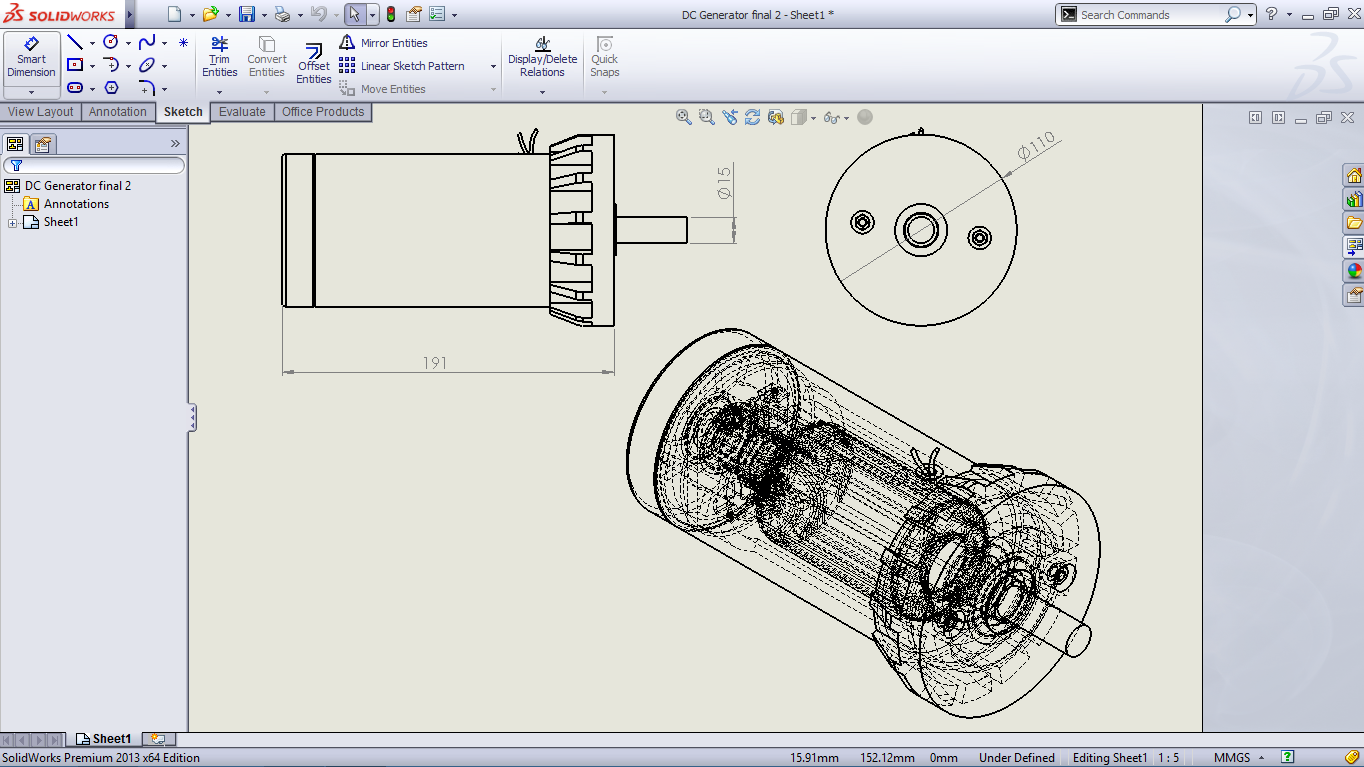The height and width of the screenshot is (767, 1364).
Task: Choose the Spline sketch tool
Action: (147, 42)
